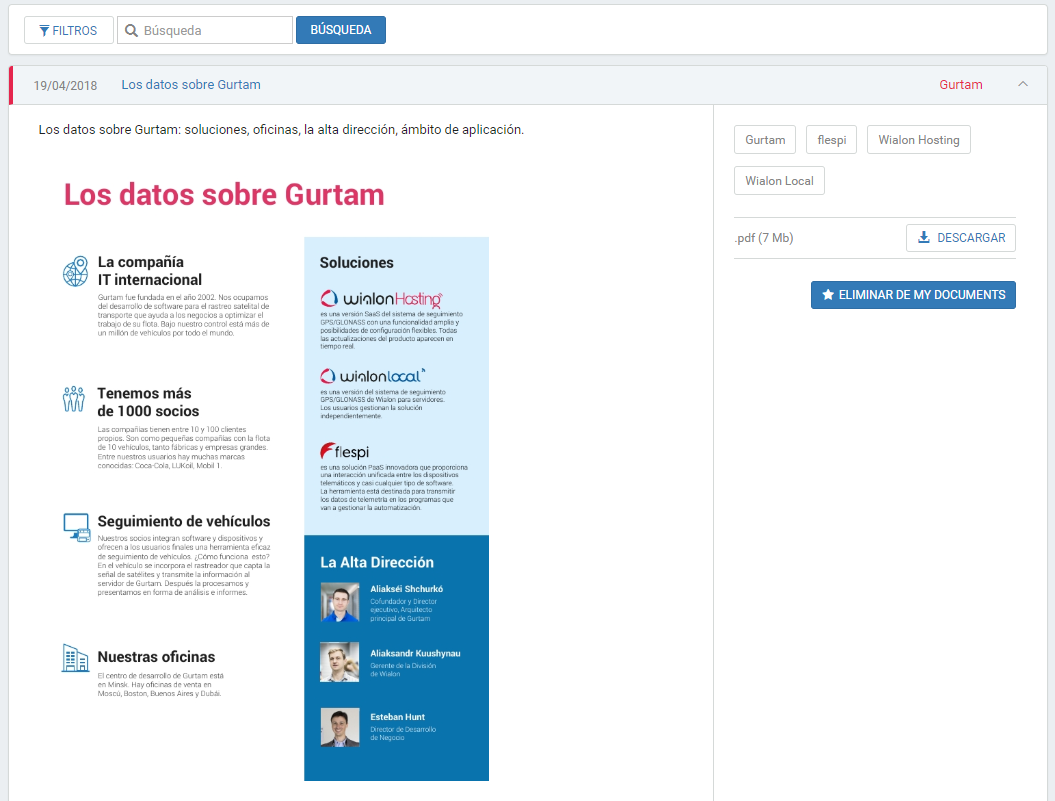The image size is (1055, 801).
Task: Click the Wialon Hosting logo in Soluciones
Action: pos(381,298)
